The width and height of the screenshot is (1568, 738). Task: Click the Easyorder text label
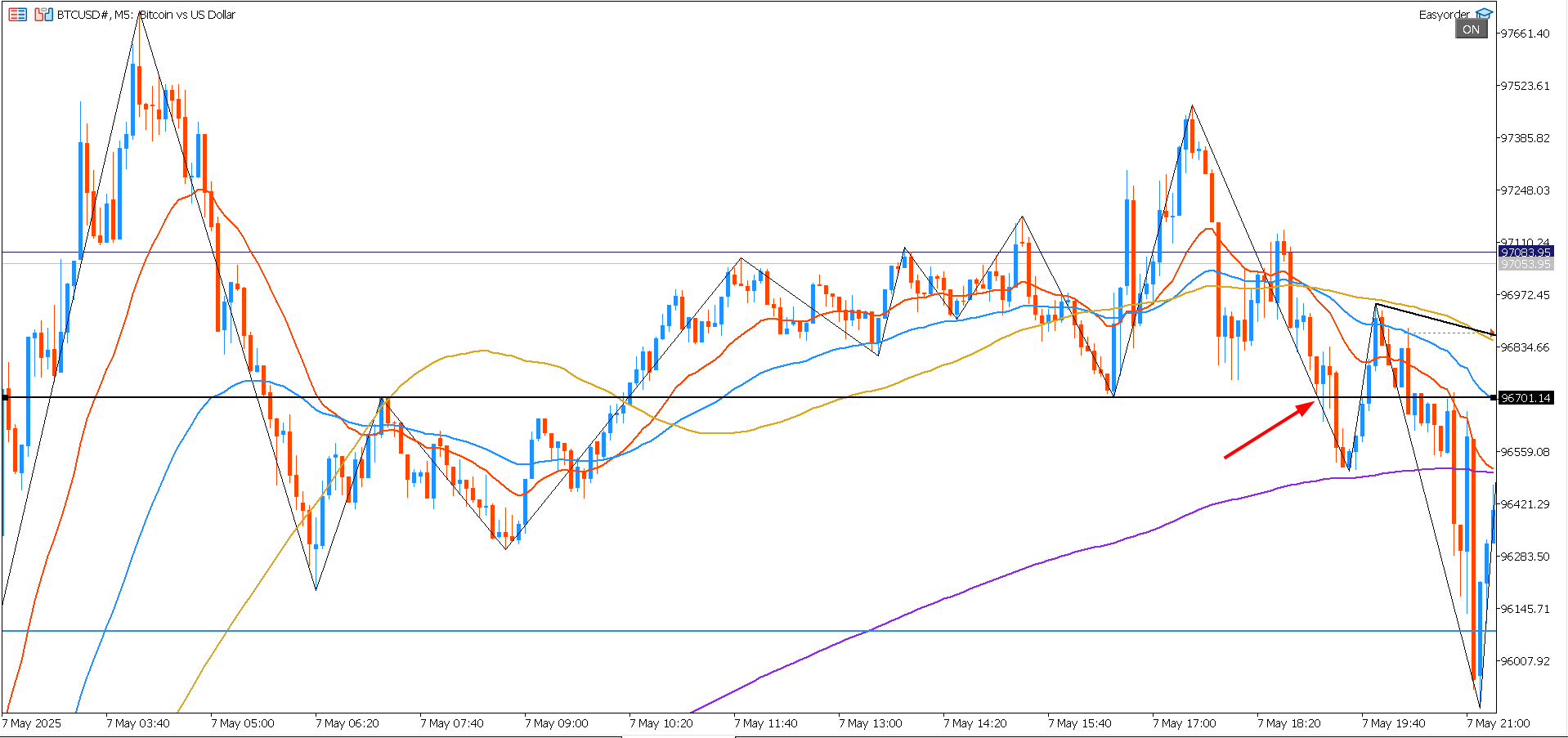[1444, 15]
